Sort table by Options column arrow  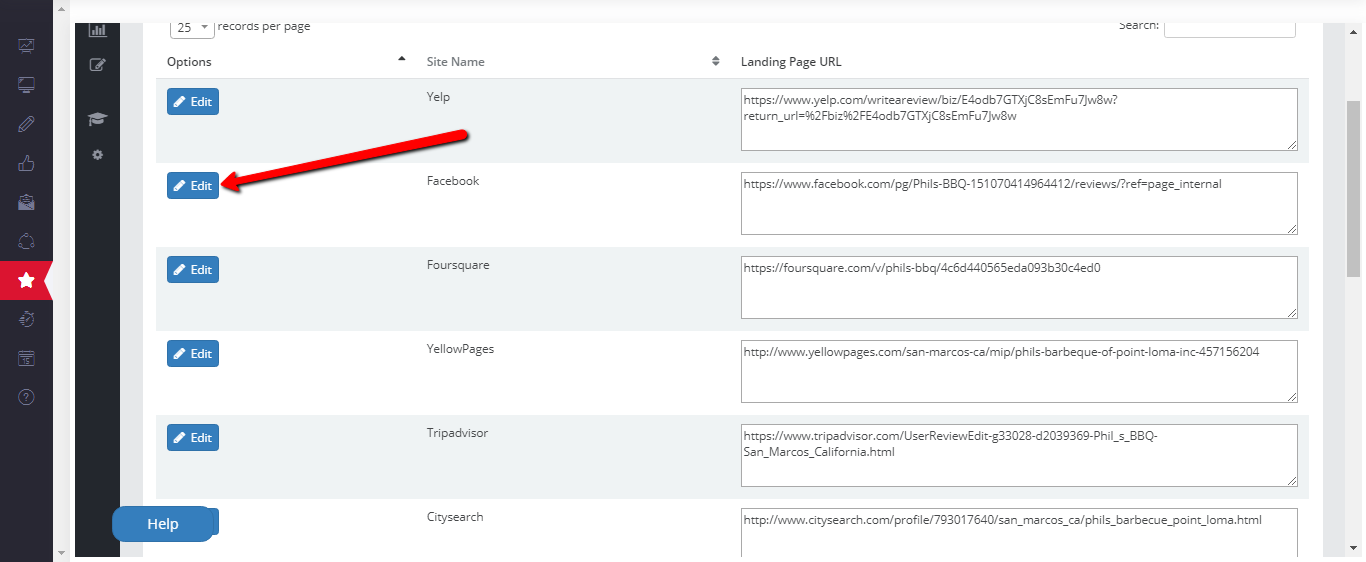tap(402, 60)
